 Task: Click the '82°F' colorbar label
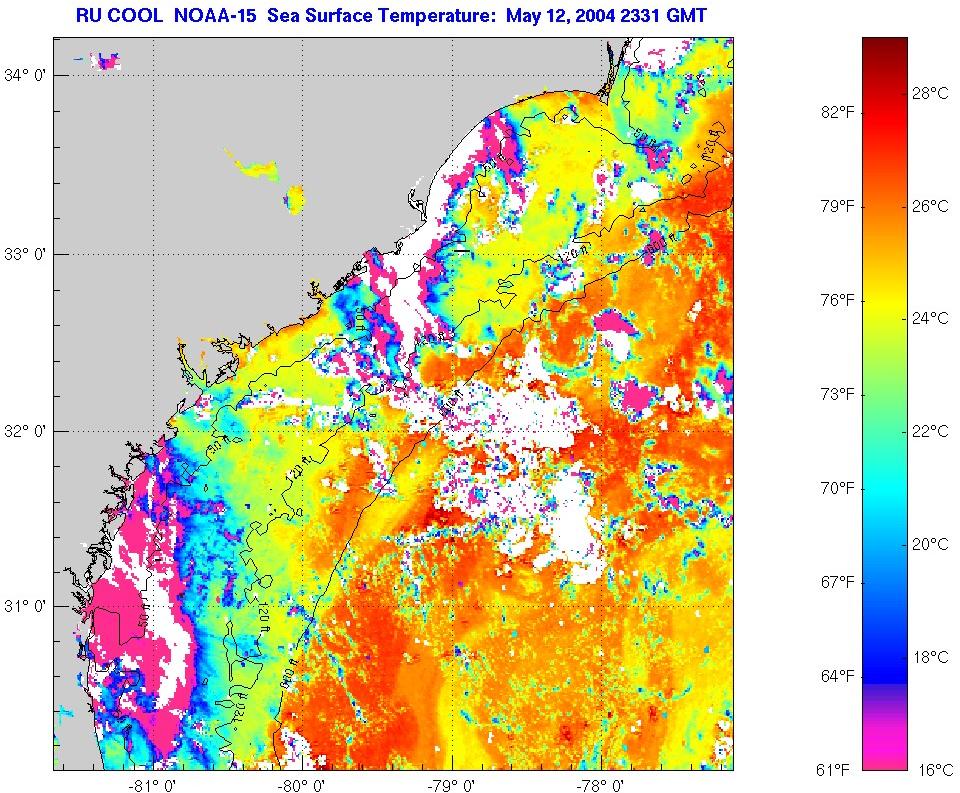click(x=837, y=113)
